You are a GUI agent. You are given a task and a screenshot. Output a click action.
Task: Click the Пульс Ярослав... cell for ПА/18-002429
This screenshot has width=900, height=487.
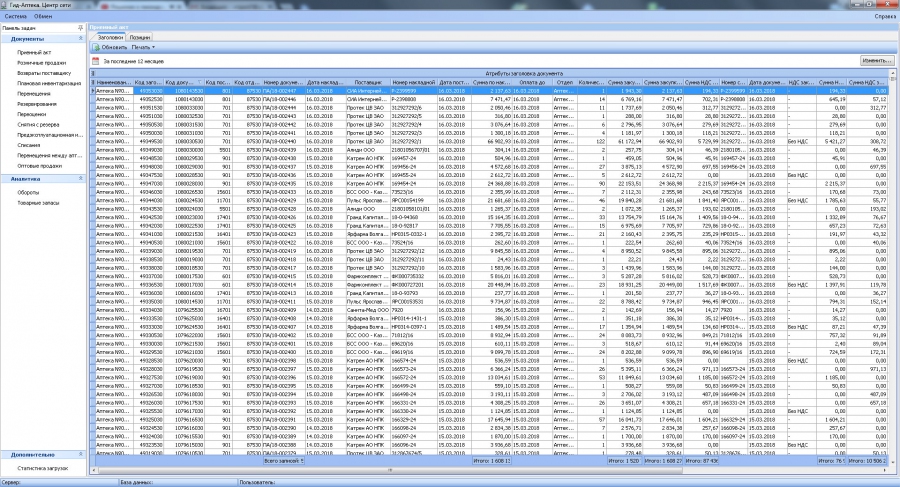coord(368,200)
